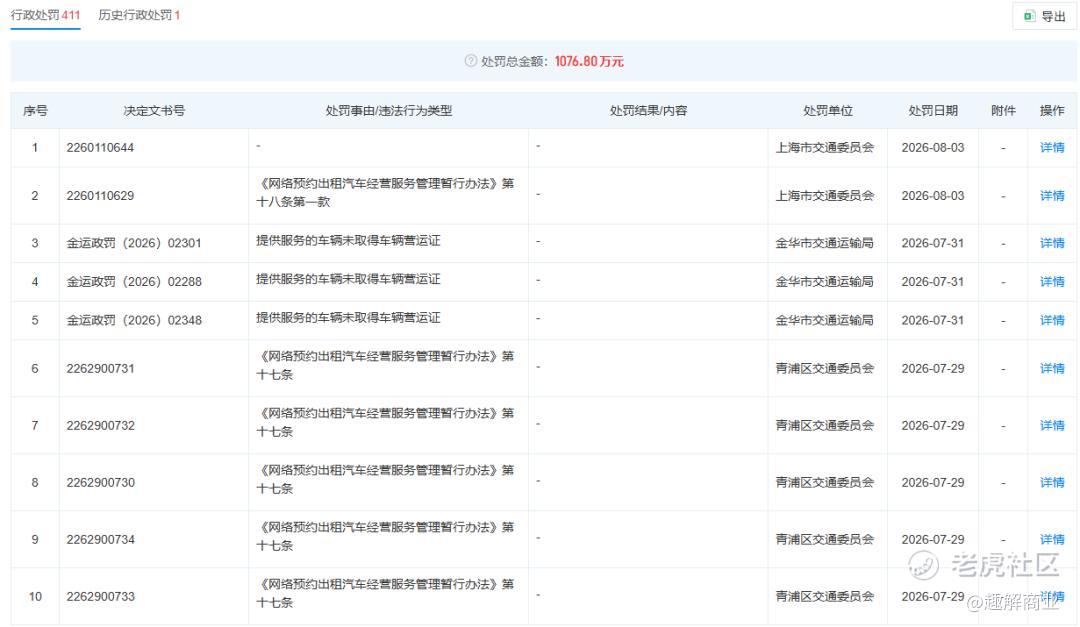Image resolution: width=1080 pixels, height=627 pixels.
Task: Open 详情 for row 2262900732
Action: tap(1052, 426)
